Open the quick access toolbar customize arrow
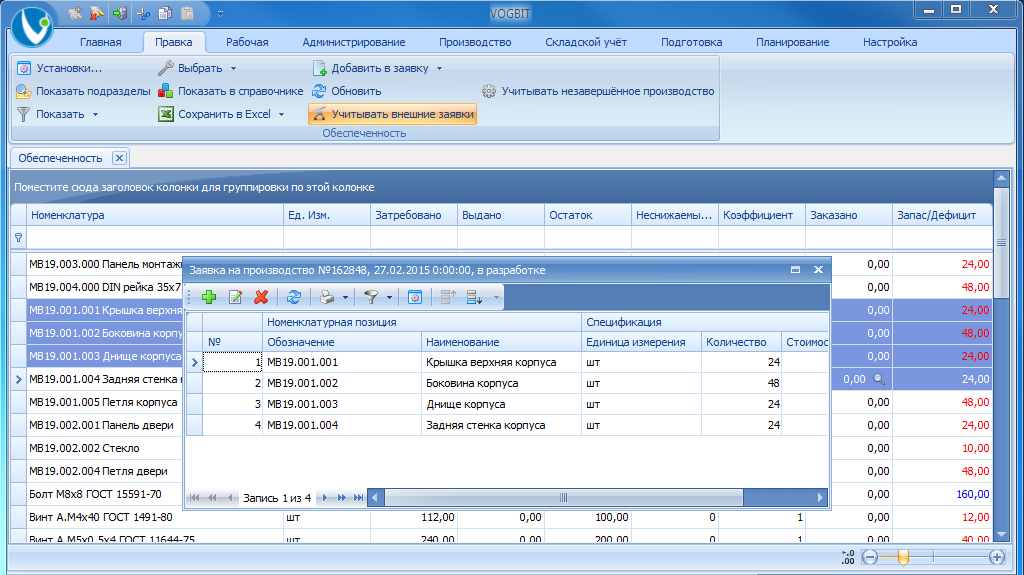This screenshot has height=575, width=1024. pyautogui.click(x=220, y=14)
